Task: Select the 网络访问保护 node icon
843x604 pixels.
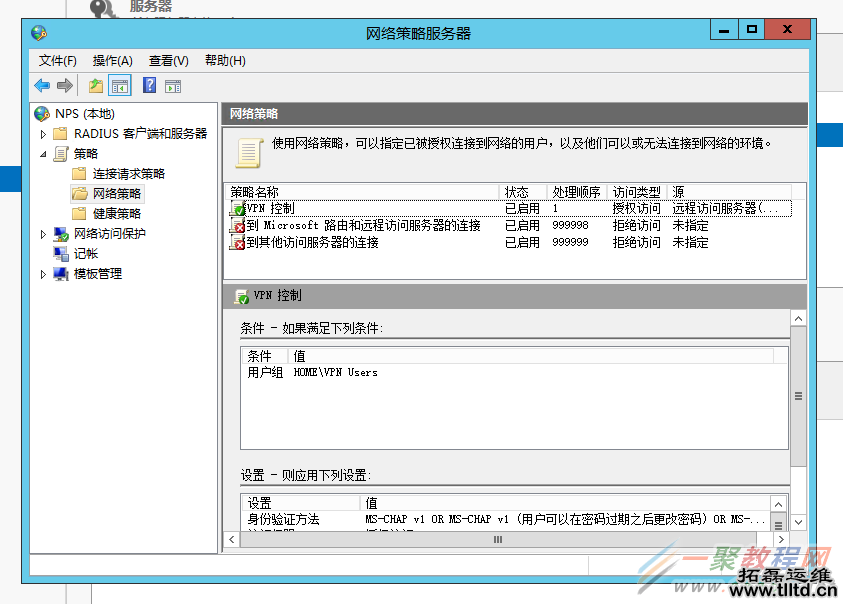Action: click(x=59, y=234)
